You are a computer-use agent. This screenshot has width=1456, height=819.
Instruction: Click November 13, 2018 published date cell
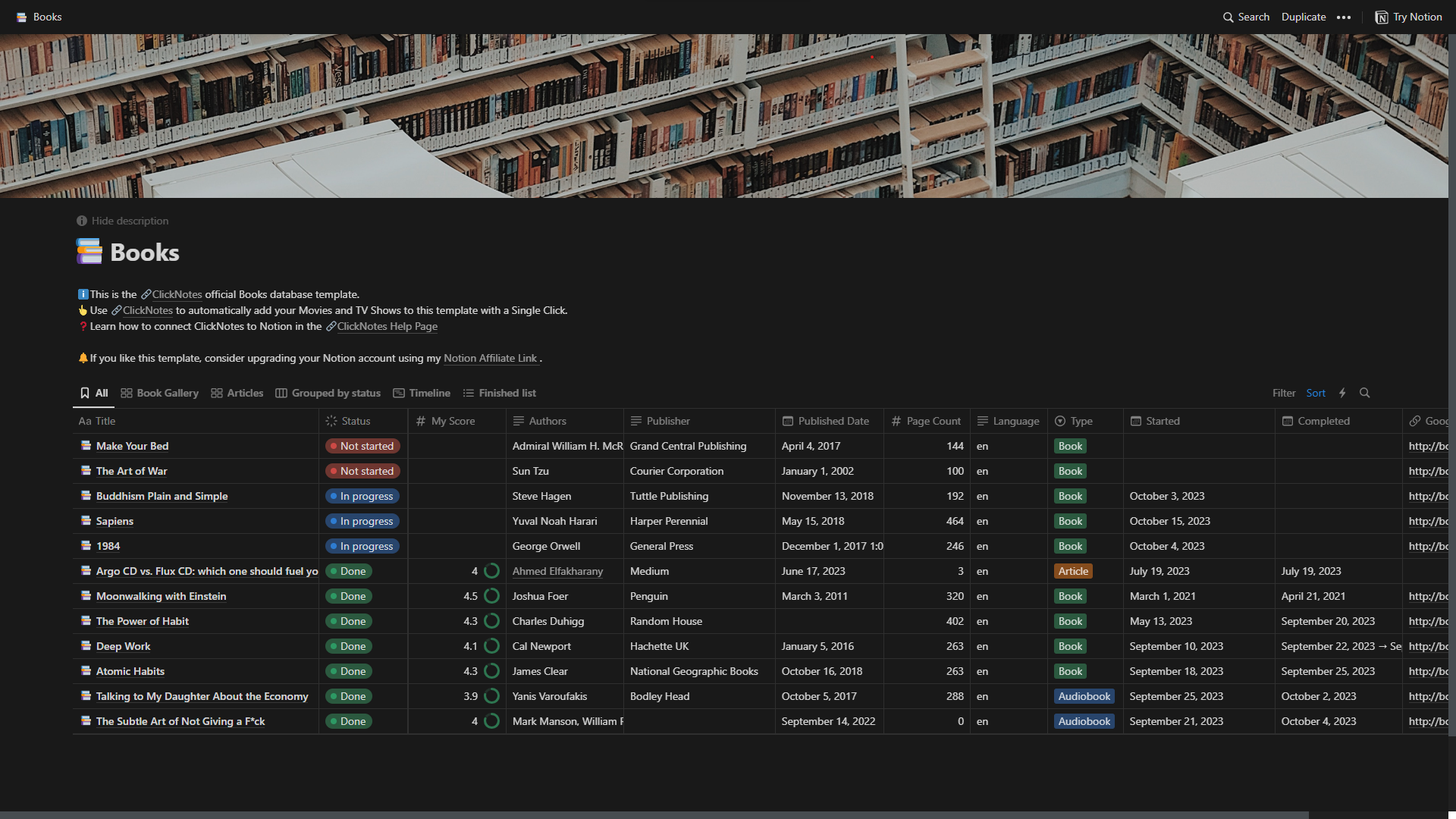[830, 496]
